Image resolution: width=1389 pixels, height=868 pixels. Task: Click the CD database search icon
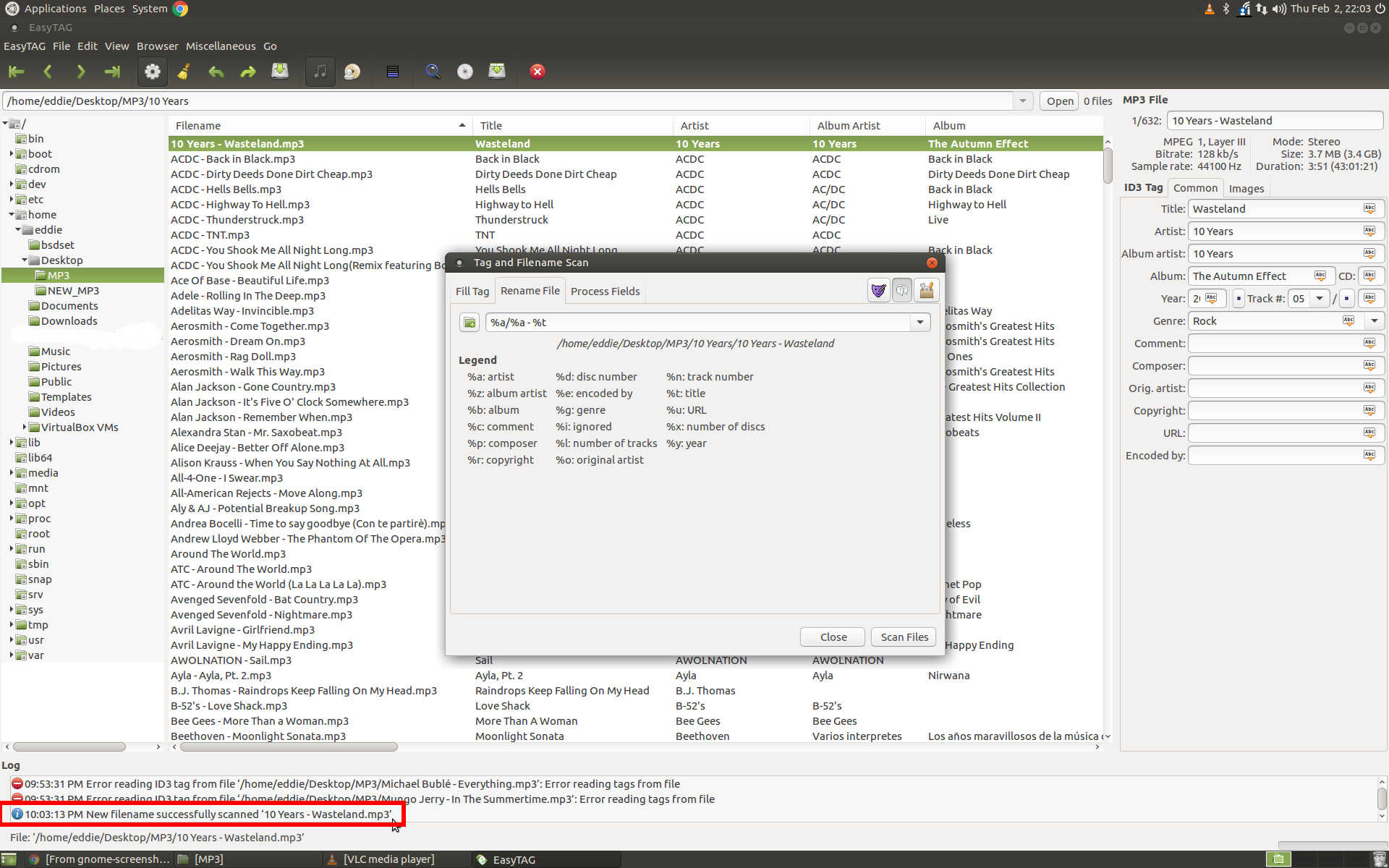click(464, 71)
